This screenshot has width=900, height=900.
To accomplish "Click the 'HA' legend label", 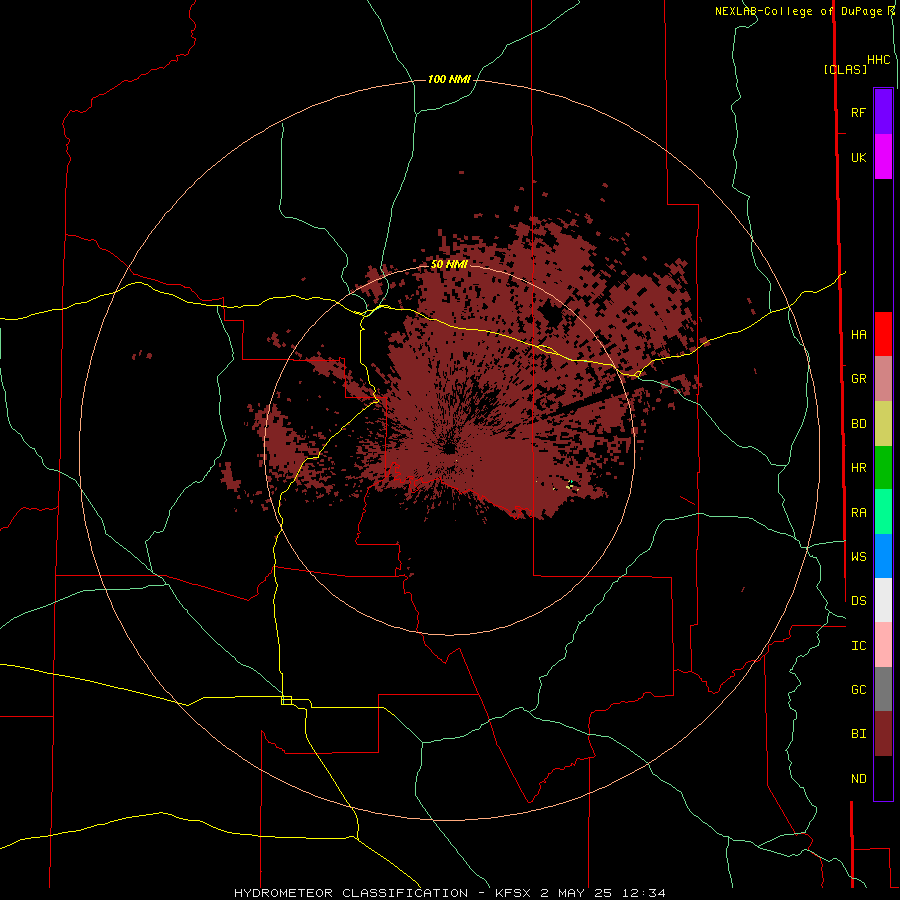I will coord(858,335).
